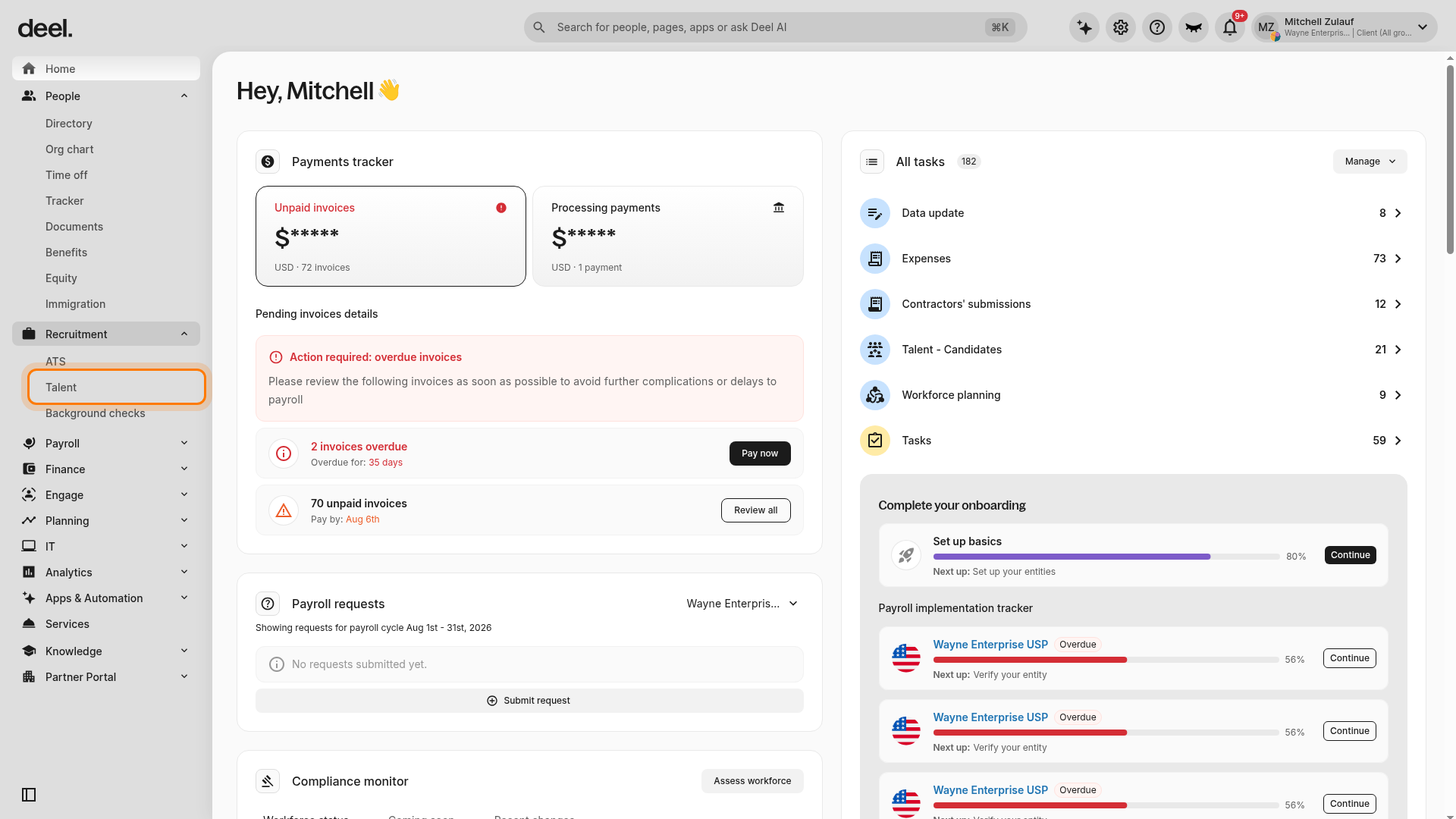The height and width of the screenshot is (819, 1456).
Task: Select Unpaid invoices card
Action: click(391, 236)
